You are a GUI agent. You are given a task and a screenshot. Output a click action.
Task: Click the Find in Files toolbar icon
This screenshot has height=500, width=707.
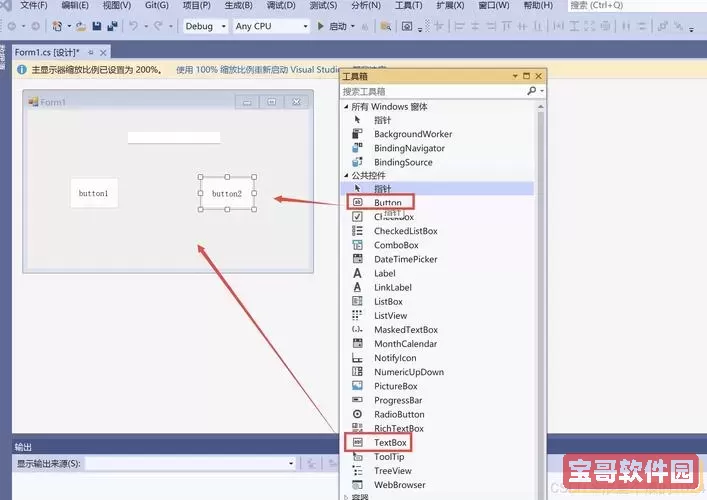386,27
